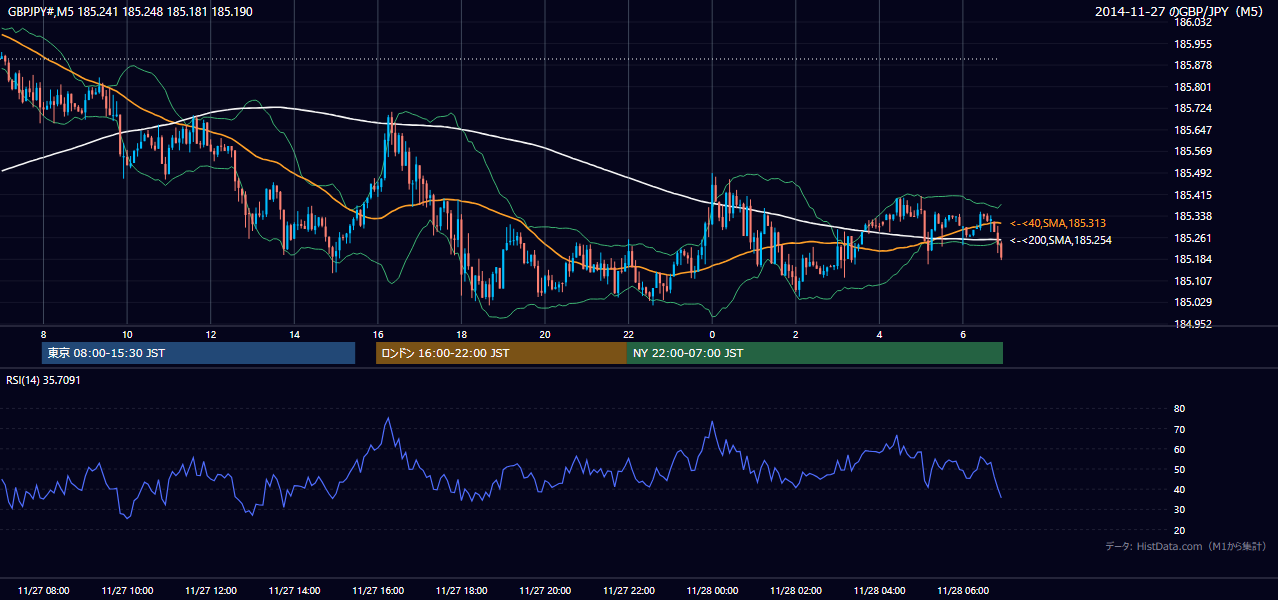
Task: Click the 11/27 22:00 time label
Action: tap(628, 591)
